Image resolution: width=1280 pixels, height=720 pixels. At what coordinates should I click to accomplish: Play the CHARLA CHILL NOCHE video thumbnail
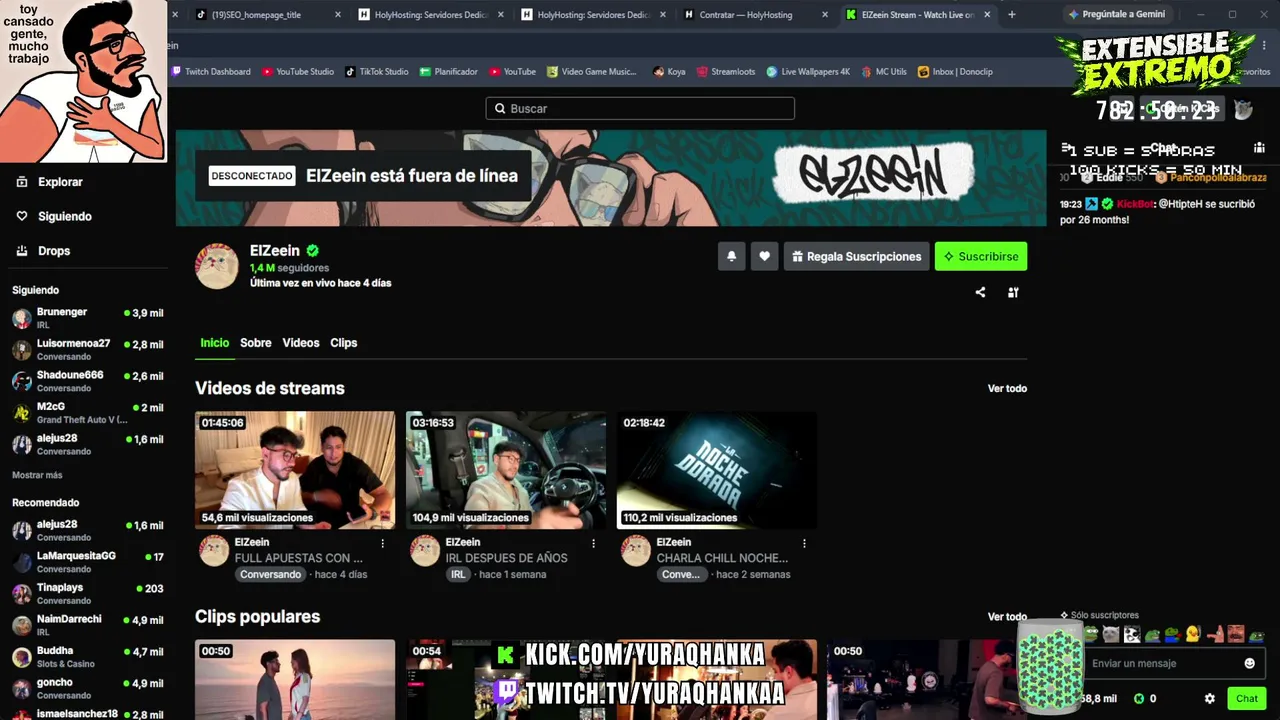pos(717,470)
